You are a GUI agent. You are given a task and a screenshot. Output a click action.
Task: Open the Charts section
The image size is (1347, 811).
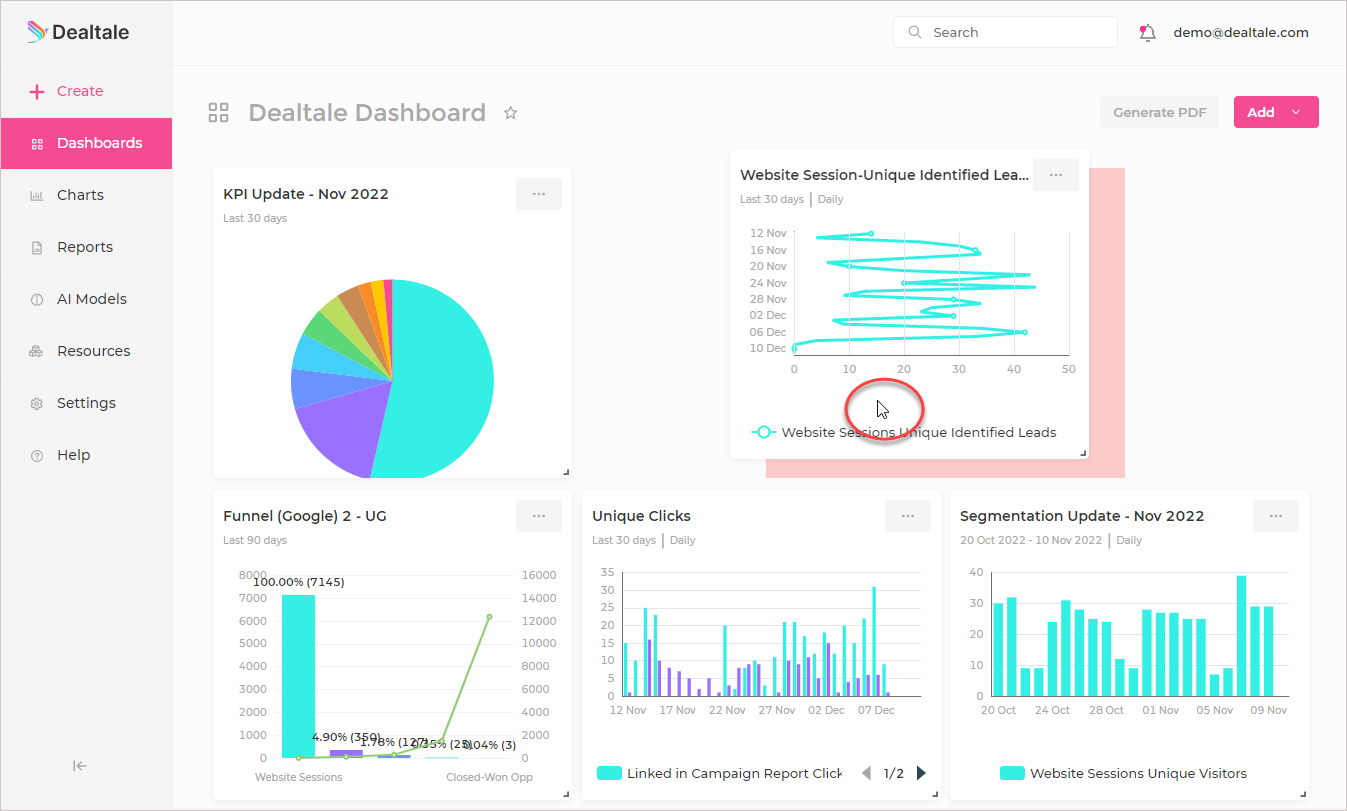coord(86,195)
